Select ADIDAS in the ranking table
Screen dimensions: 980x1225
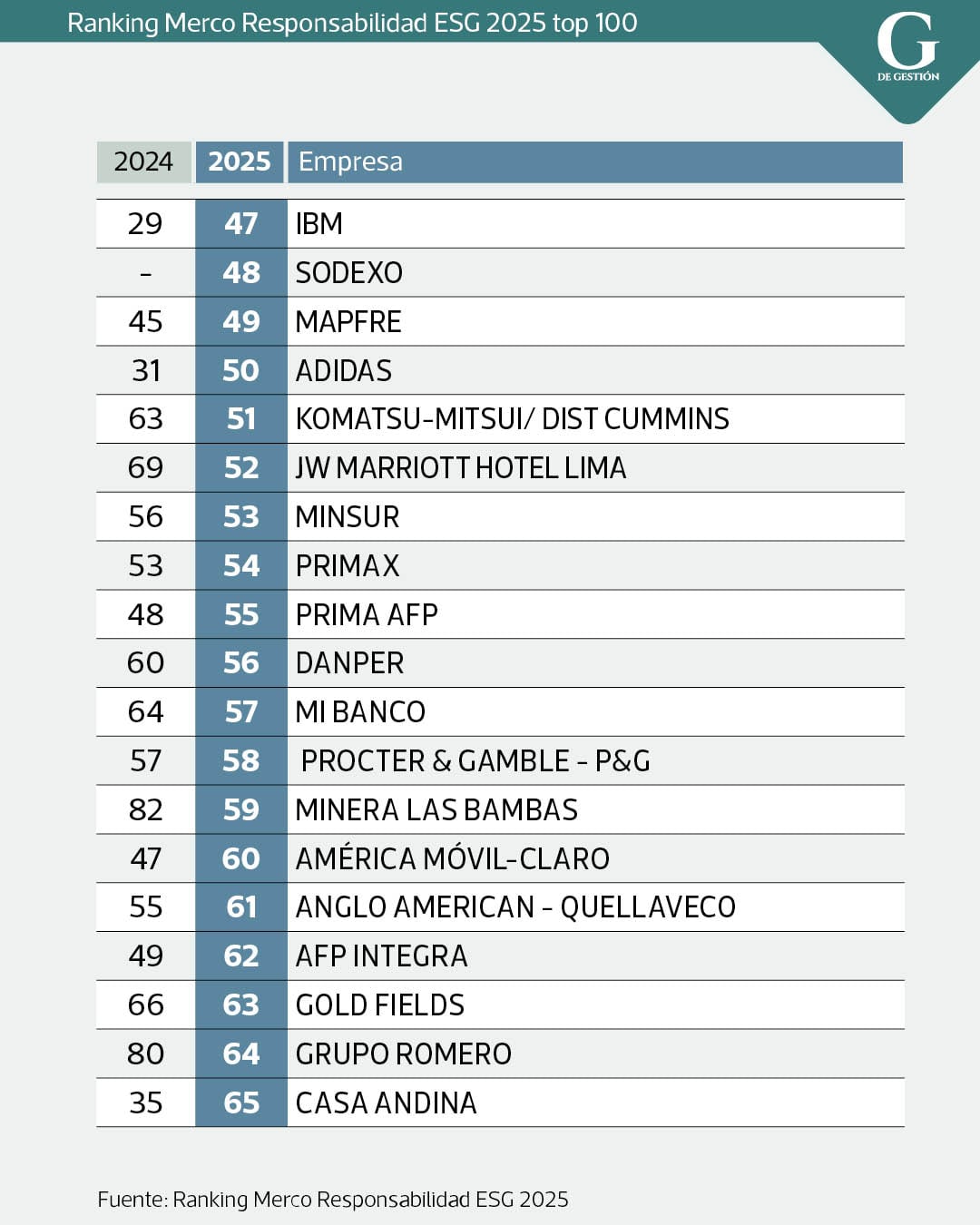344,370
